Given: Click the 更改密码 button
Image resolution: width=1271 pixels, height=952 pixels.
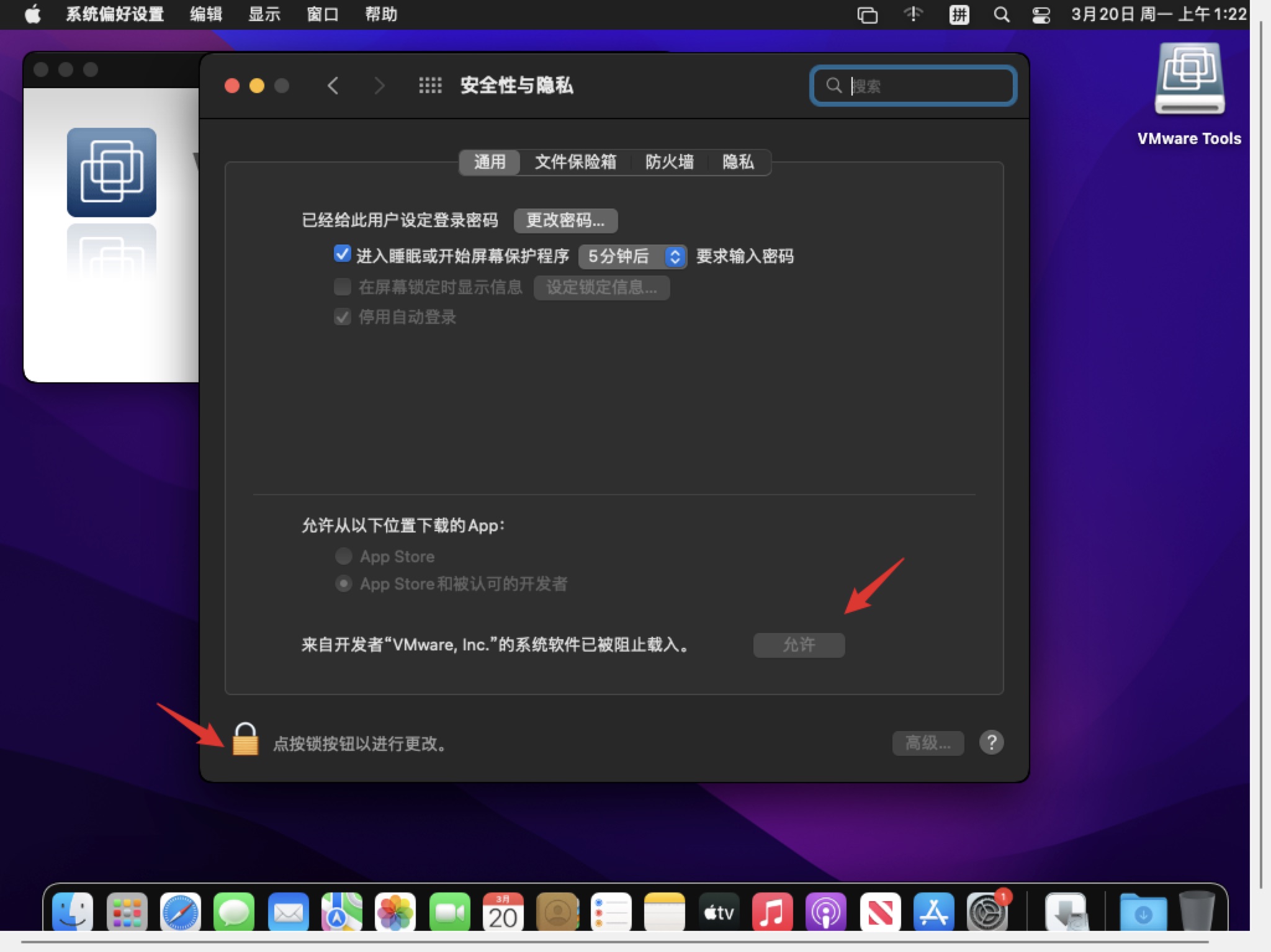Looking at the screenshot, I should [x=565, y=221].
